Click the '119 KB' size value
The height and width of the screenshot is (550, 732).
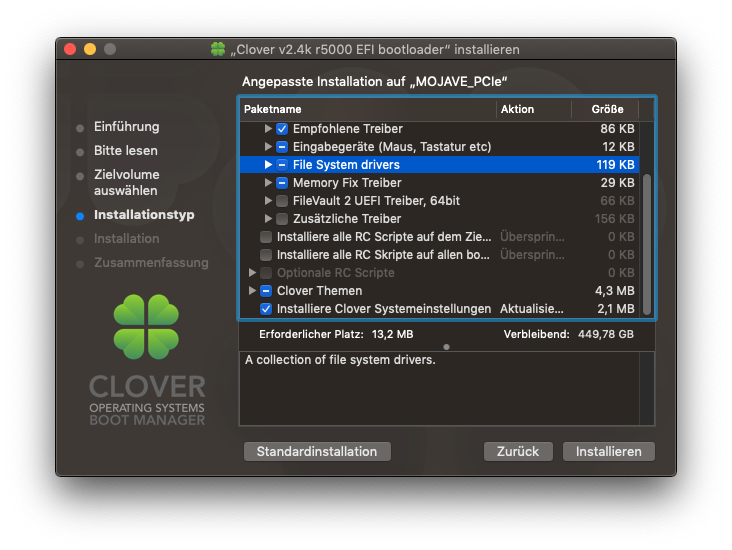click(615, 165)
